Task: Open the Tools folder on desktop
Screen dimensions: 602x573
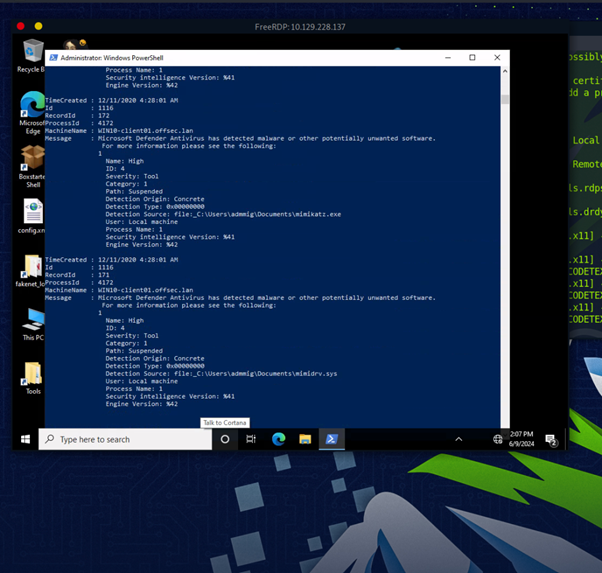Action: (x=33, y=378)
